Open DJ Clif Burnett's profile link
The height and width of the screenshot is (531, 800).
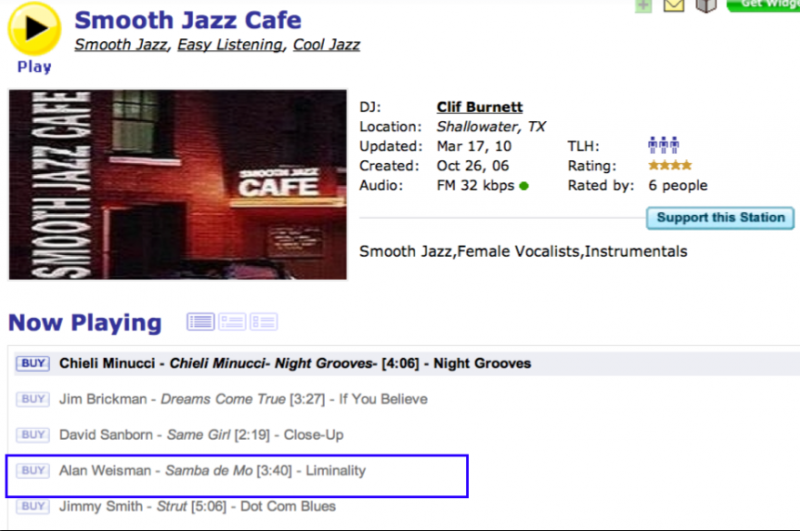tap(480, 107)
